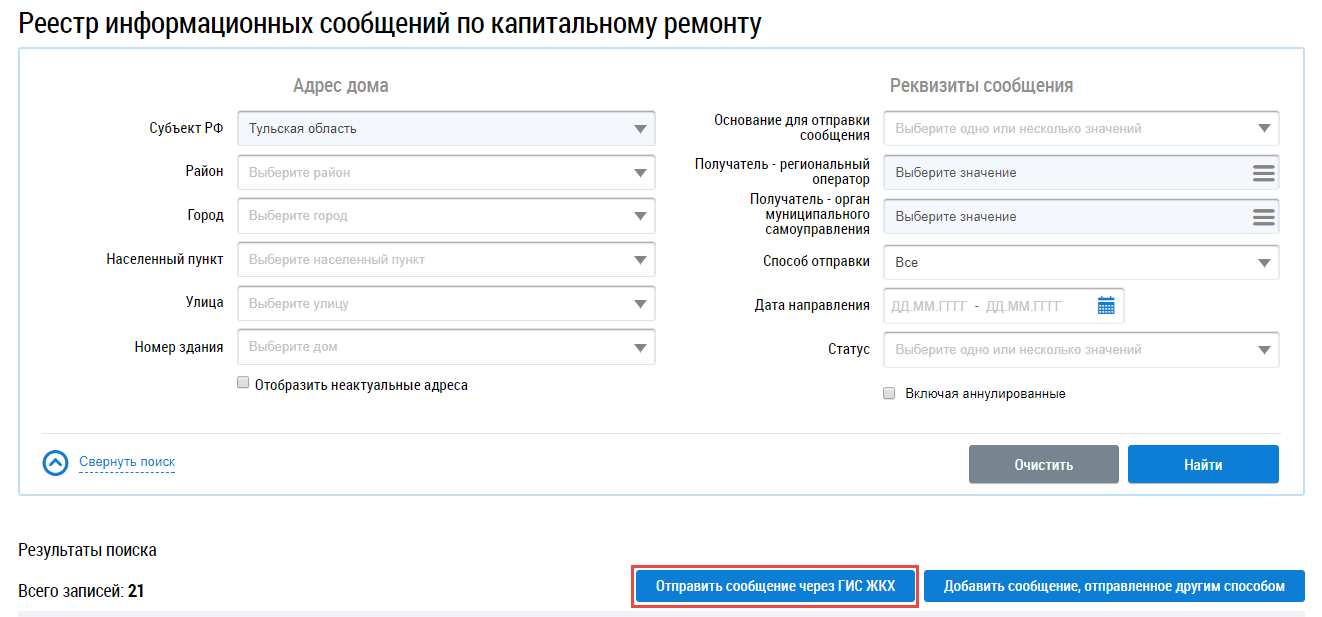1322x617 pixels.
Task: Click Добавить сообщение, отправленное другим способом
Action: [1114, 586]
